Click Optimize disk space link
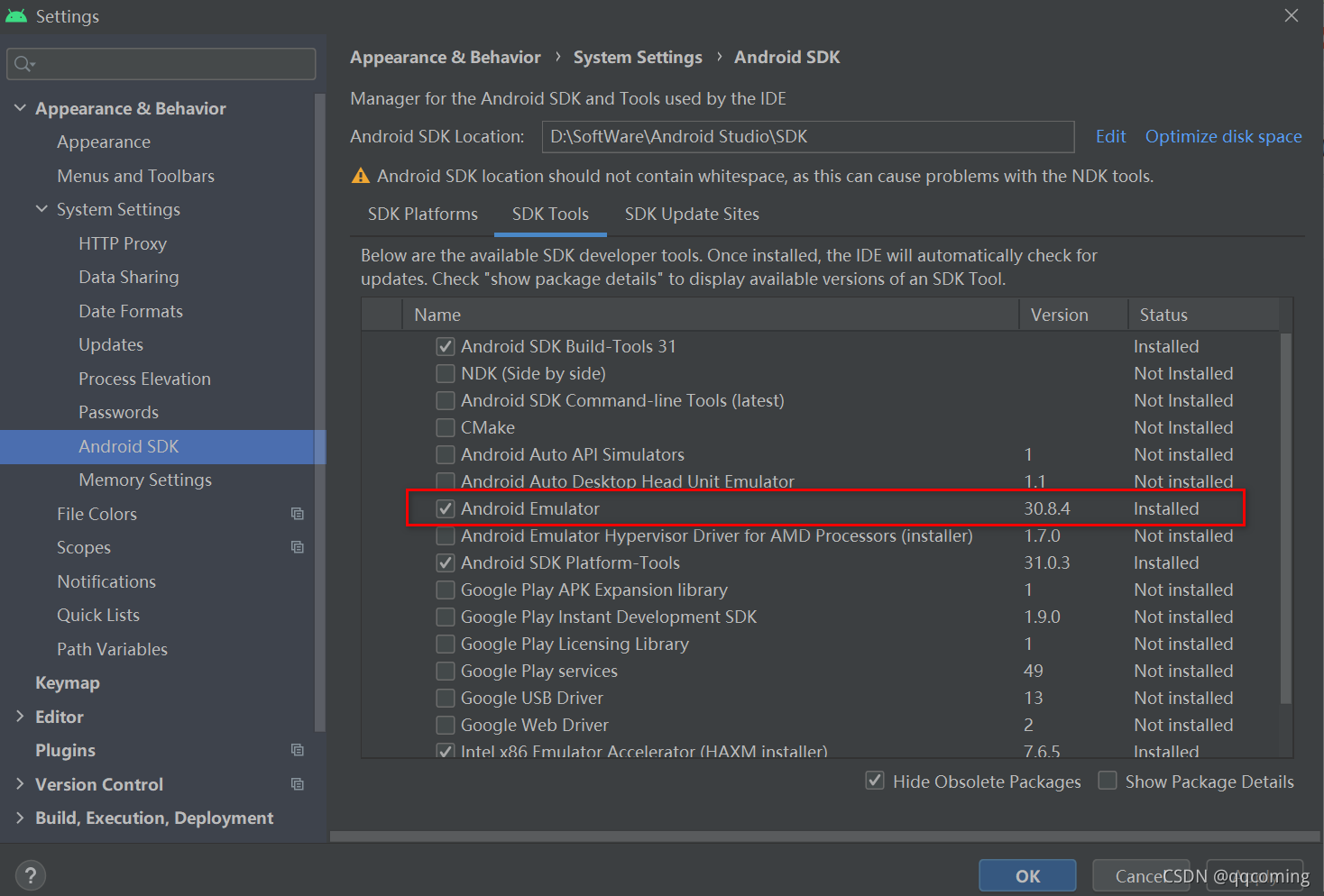1324x896 pixels. (x=1223, y=136)
